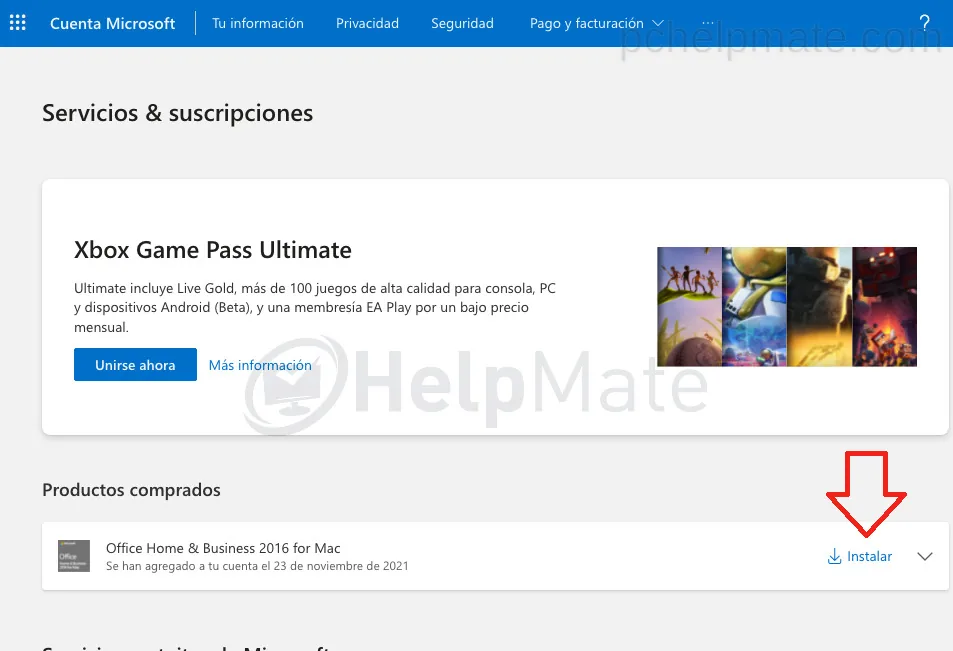953x651 pixels.
Task: Go to Cuenta Microsoft home link
Action: pos(112,23)
